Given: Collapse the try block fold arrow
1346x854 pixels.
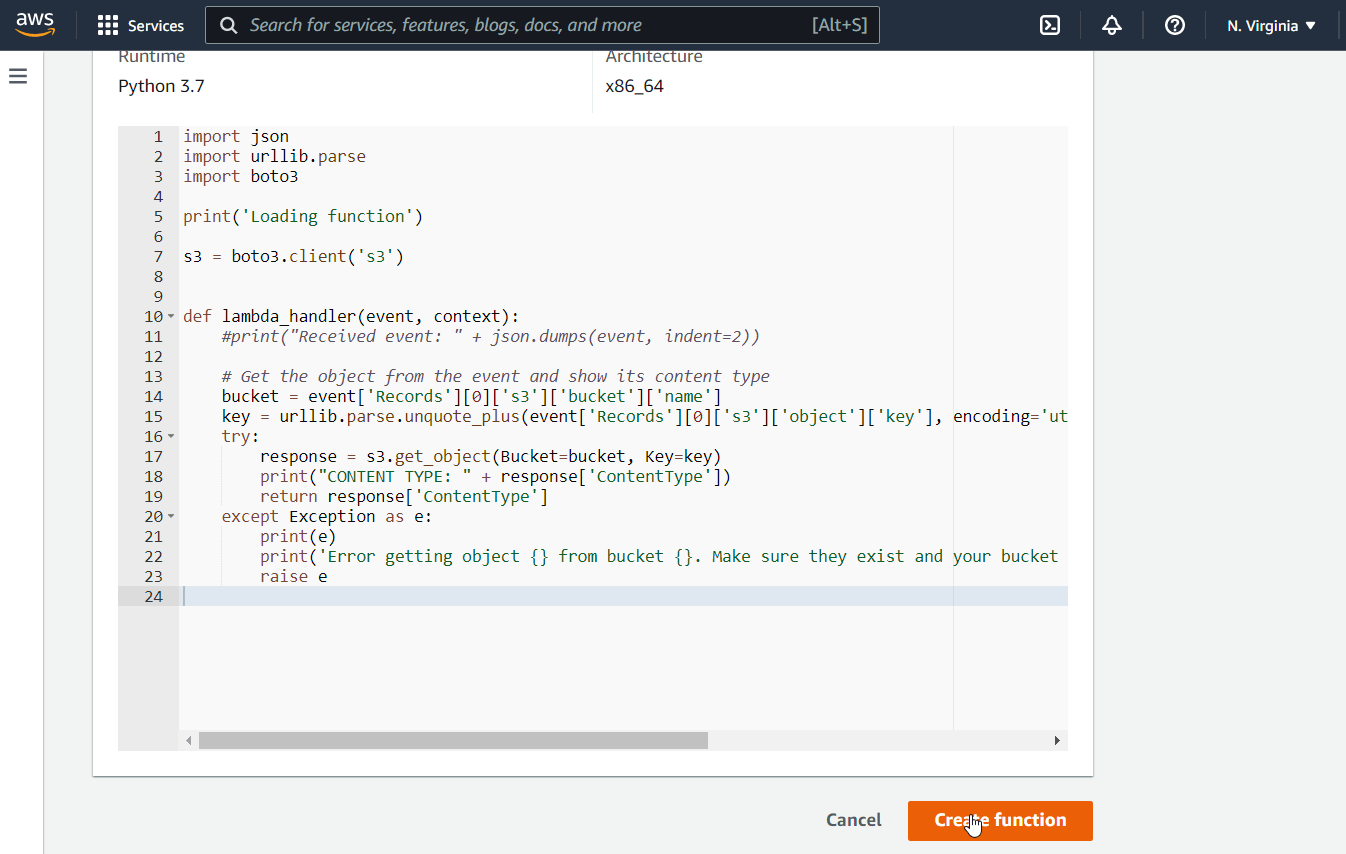Looking at the screenshot, I should tap(169, 436).
